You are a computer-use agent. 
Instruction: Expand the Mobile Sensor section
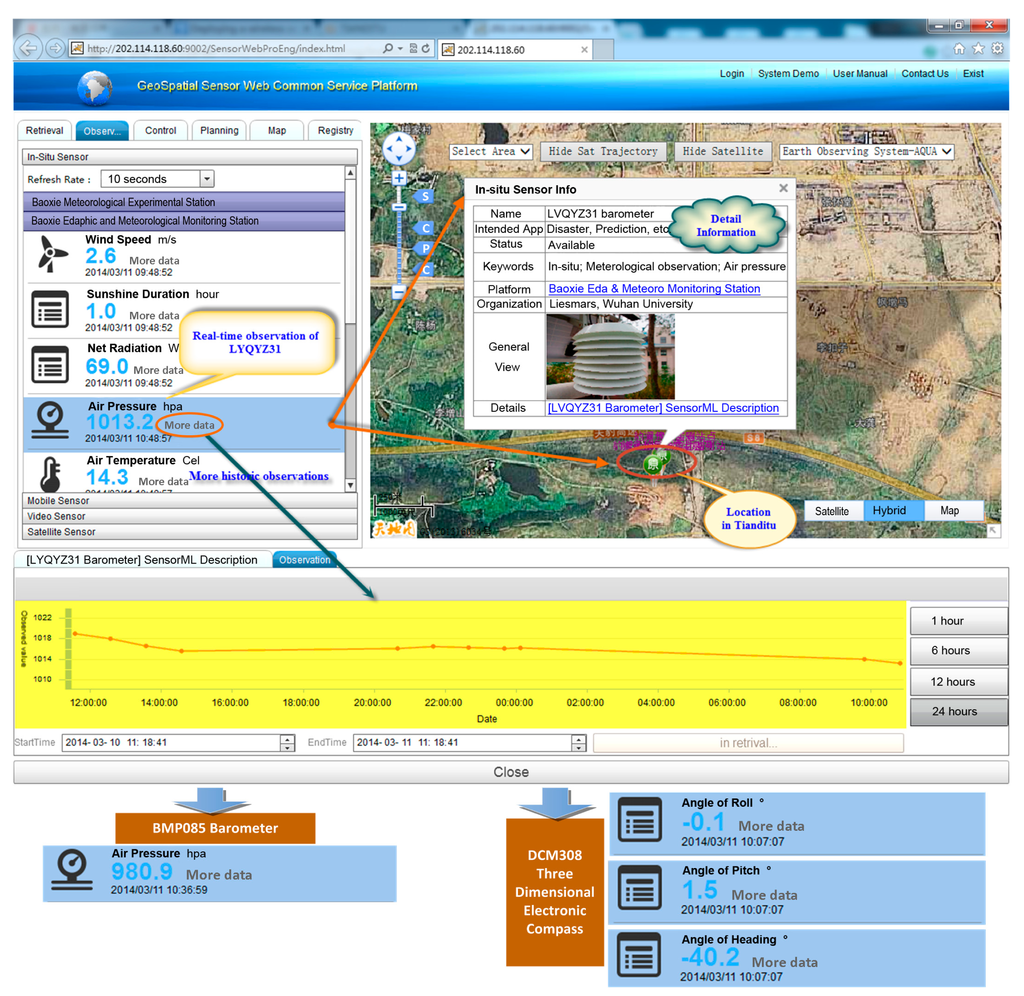point(190,501)
